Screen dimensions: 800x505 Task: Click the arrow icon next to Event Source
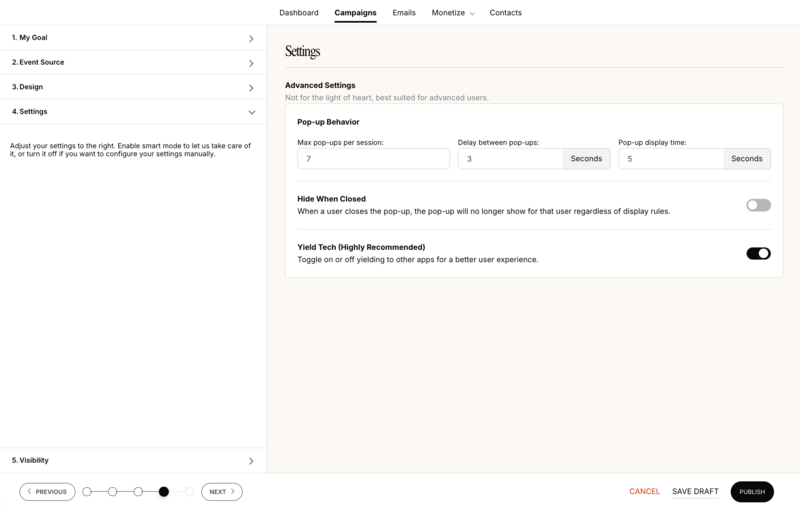tap(251, 63)
